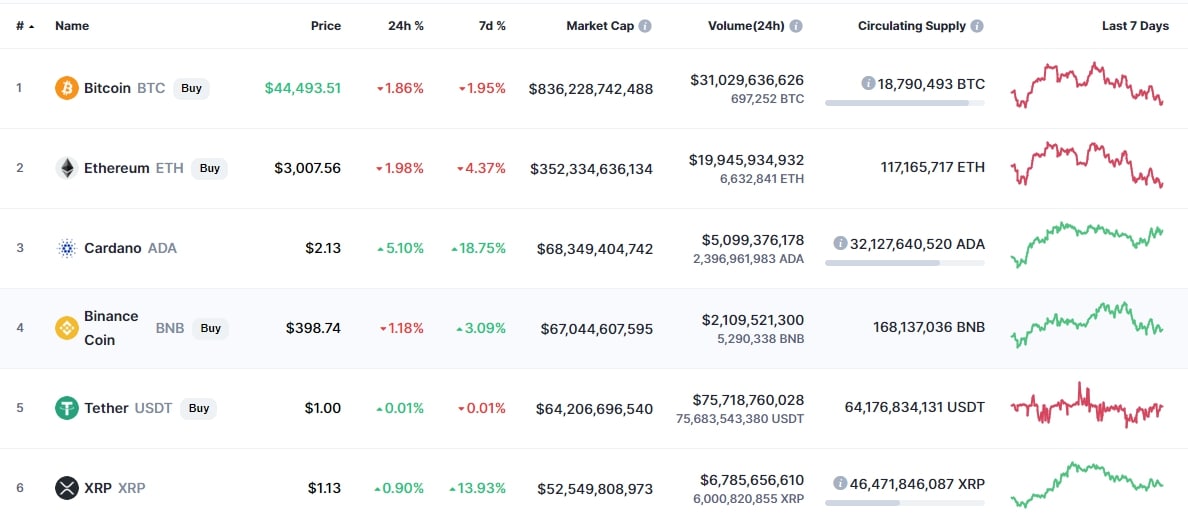Screen dimensions: 1188x522
Task: Click XRP market cap $52,549,808,973
Action: [x=595, y=489]
